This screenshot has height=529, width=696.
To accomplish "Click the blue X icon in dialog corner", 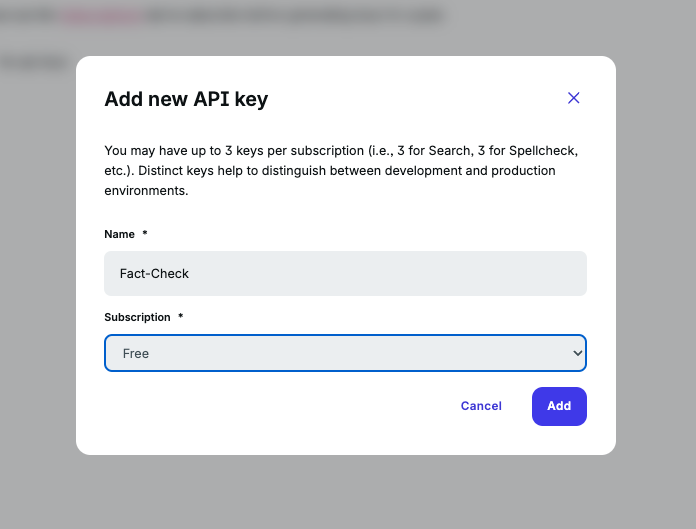I will 573,98.
